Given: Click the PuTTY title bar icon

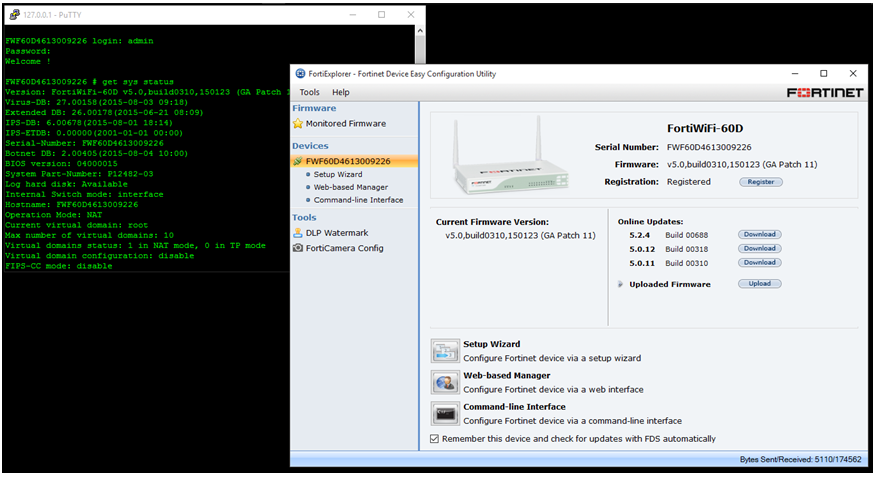Looking at the screenshot, I should click(15, 15).
